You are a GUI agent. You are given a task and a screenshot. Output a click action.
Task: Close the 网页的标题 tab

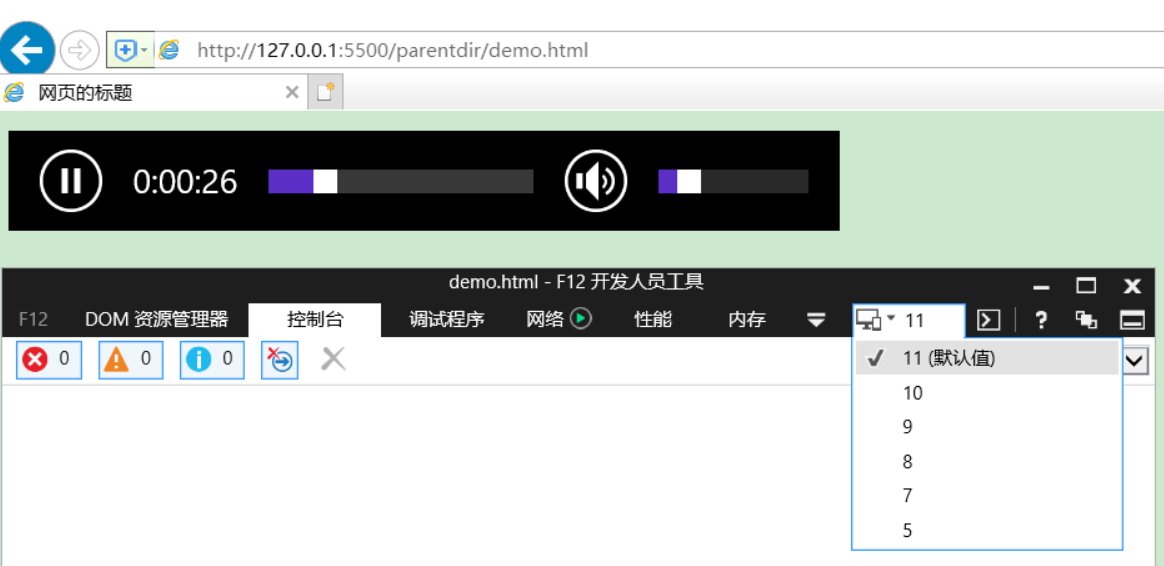pyautogui.click(x=292, y=93)
